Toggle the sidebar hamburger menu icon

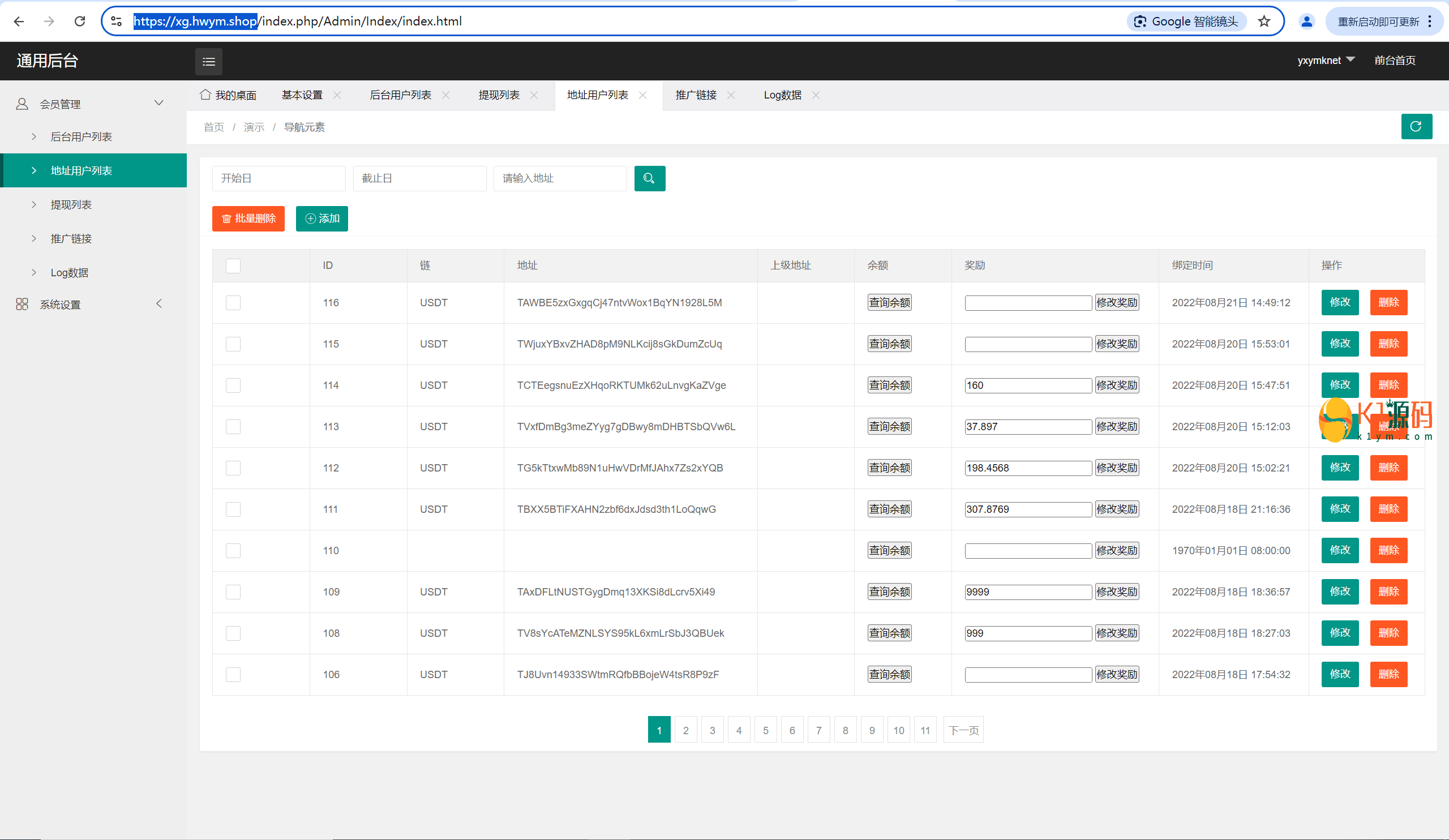pos(209,62)
